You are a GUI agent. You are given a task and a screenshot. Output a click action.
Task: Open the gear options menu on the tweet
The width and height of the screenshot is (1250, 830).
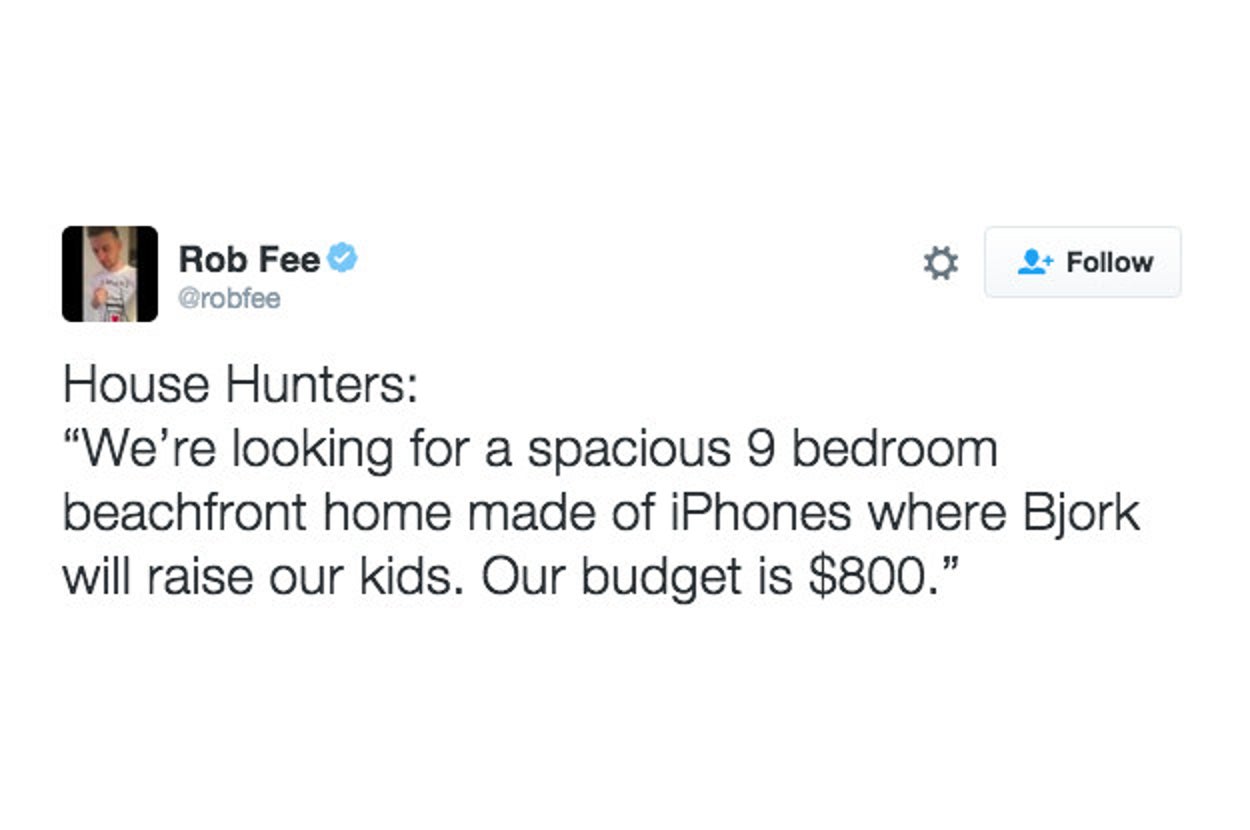click(x=939, y=263)
